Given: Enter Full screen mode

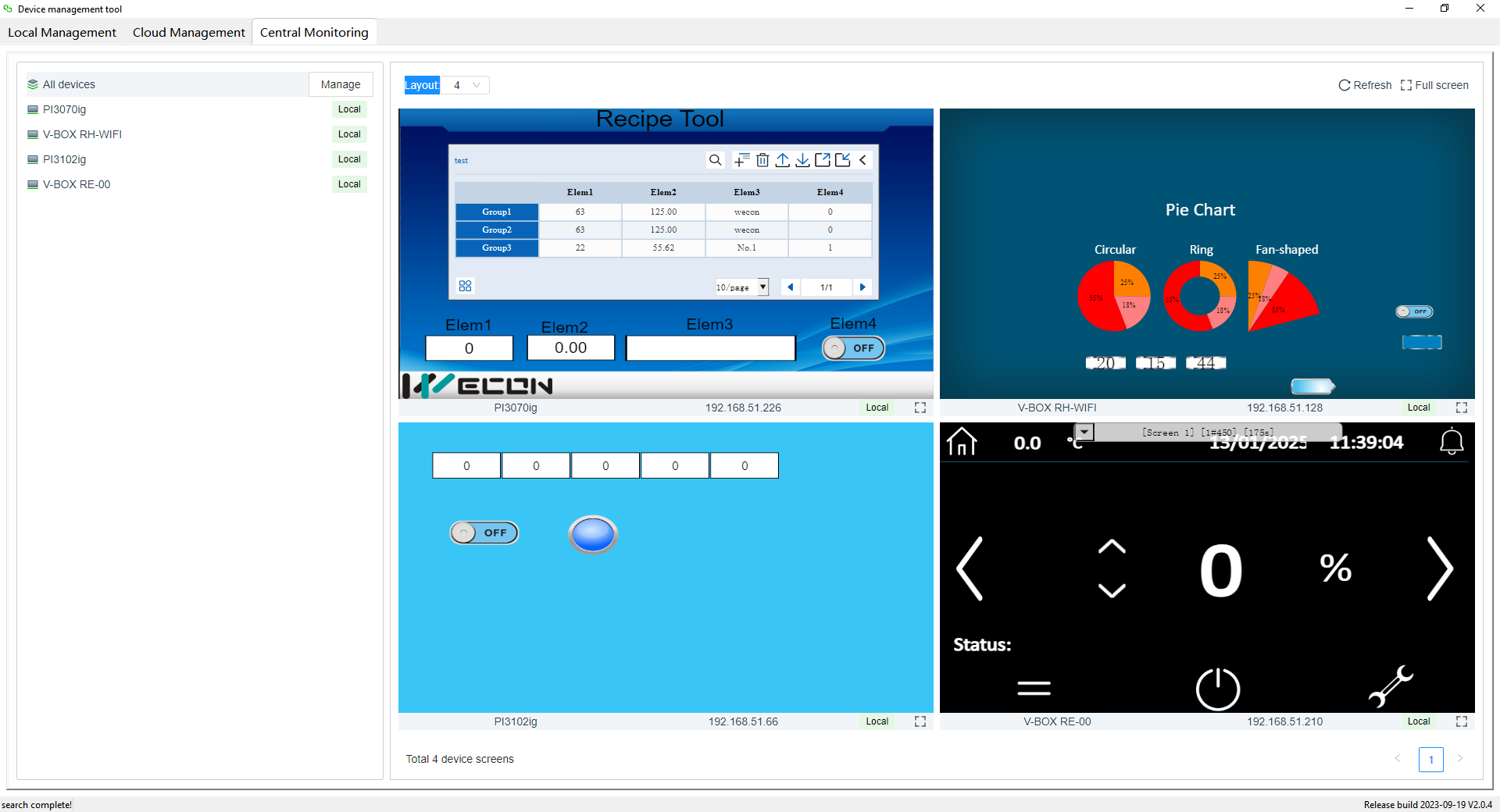Looking at the screenshot, I should click(1434, 85).
